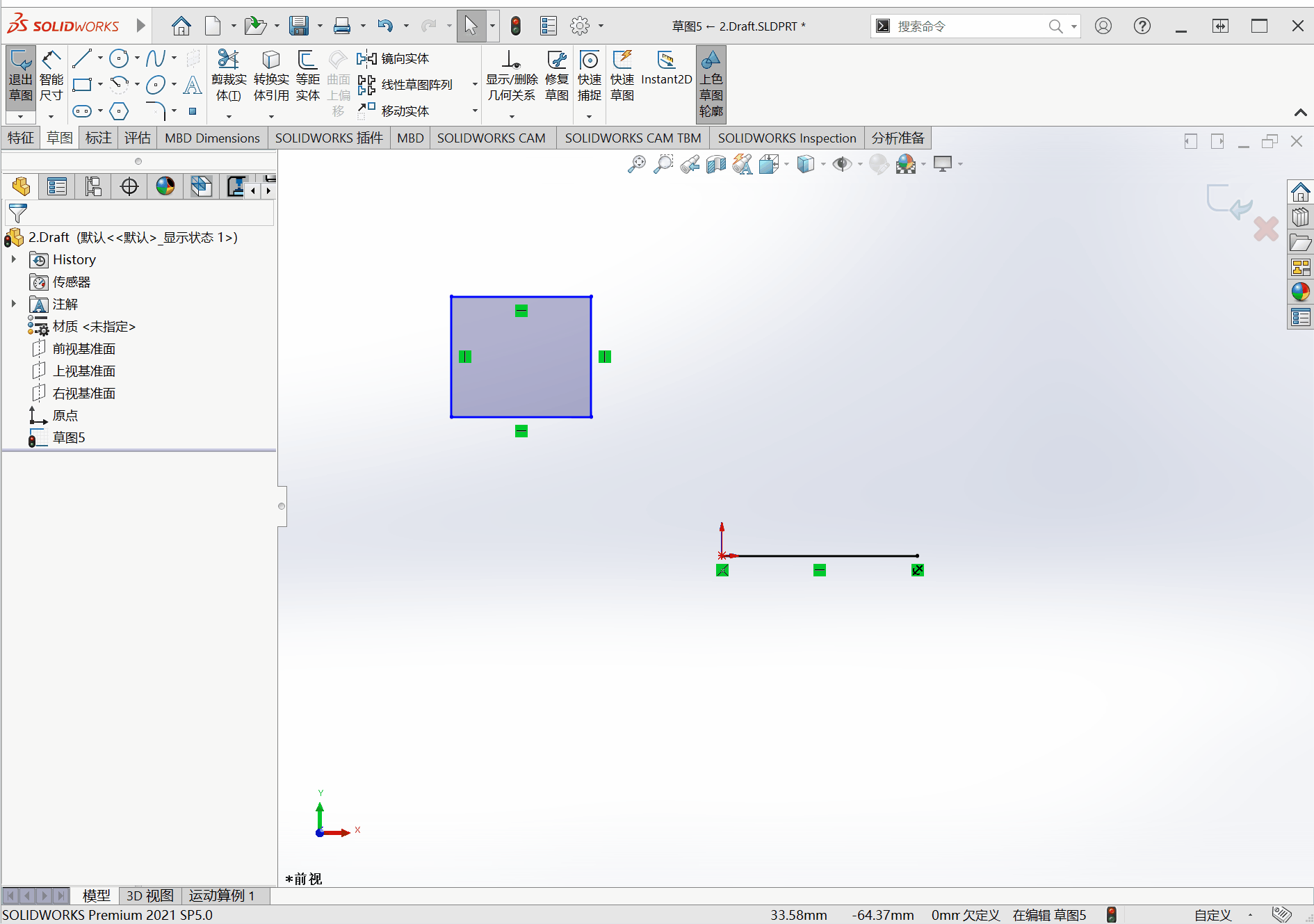Click the Exit Sketch (退出草图) icon
Viewport: 1314px width, 924px height.
point(20,75)
